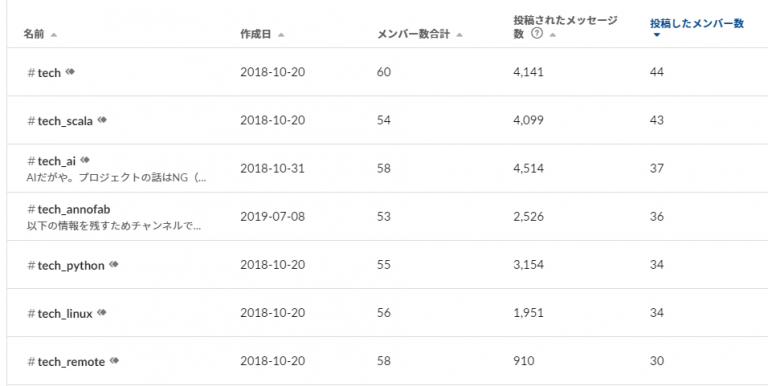Click the shared icon next to tech_remote
768x386 pixels.
[114, 361]
